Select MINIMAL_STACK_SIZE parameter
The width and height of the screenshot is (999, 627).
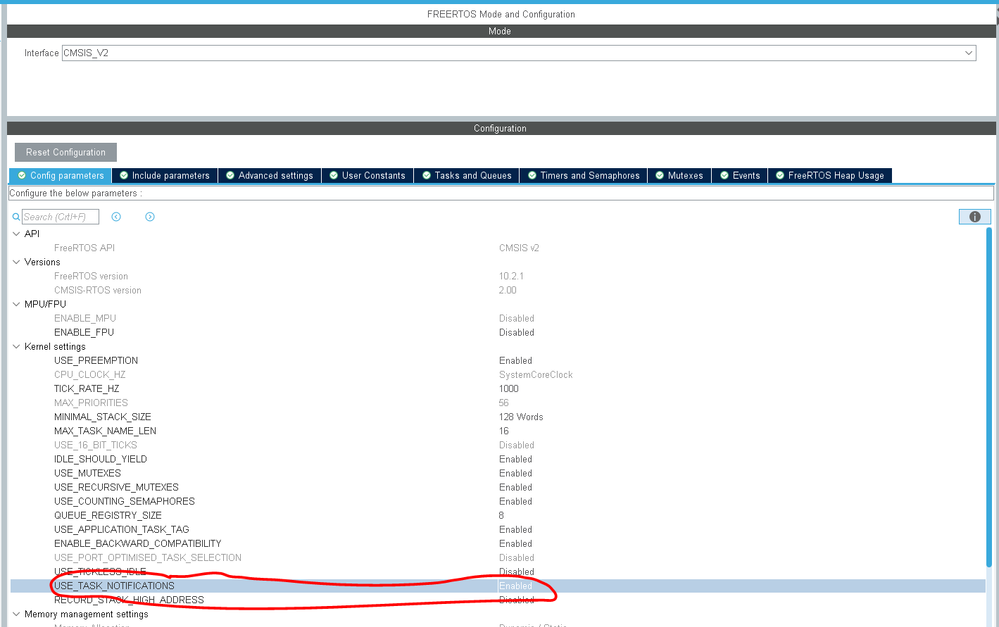[103, 417]
